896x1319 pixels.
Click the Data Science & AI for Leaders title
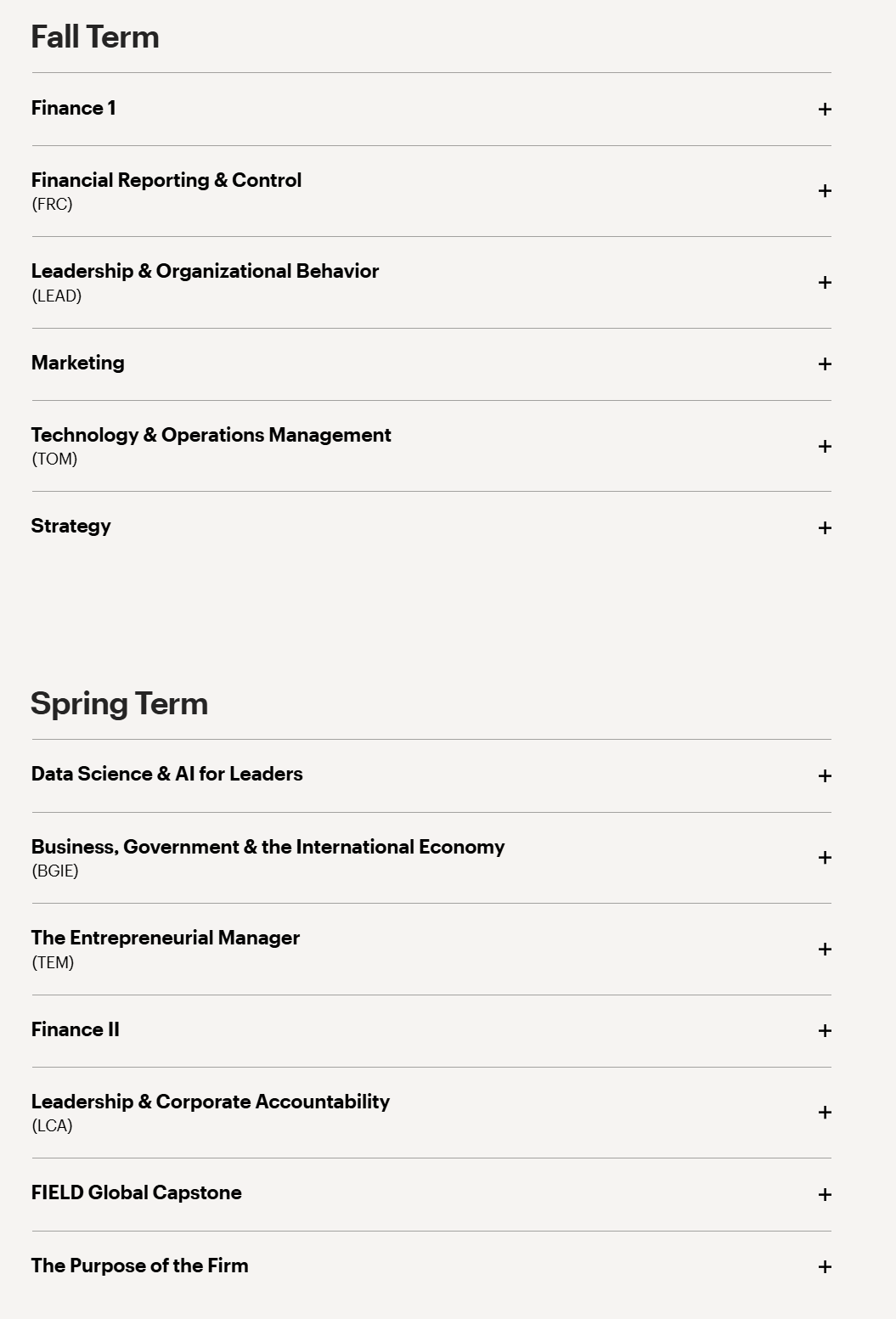(167, 774)
